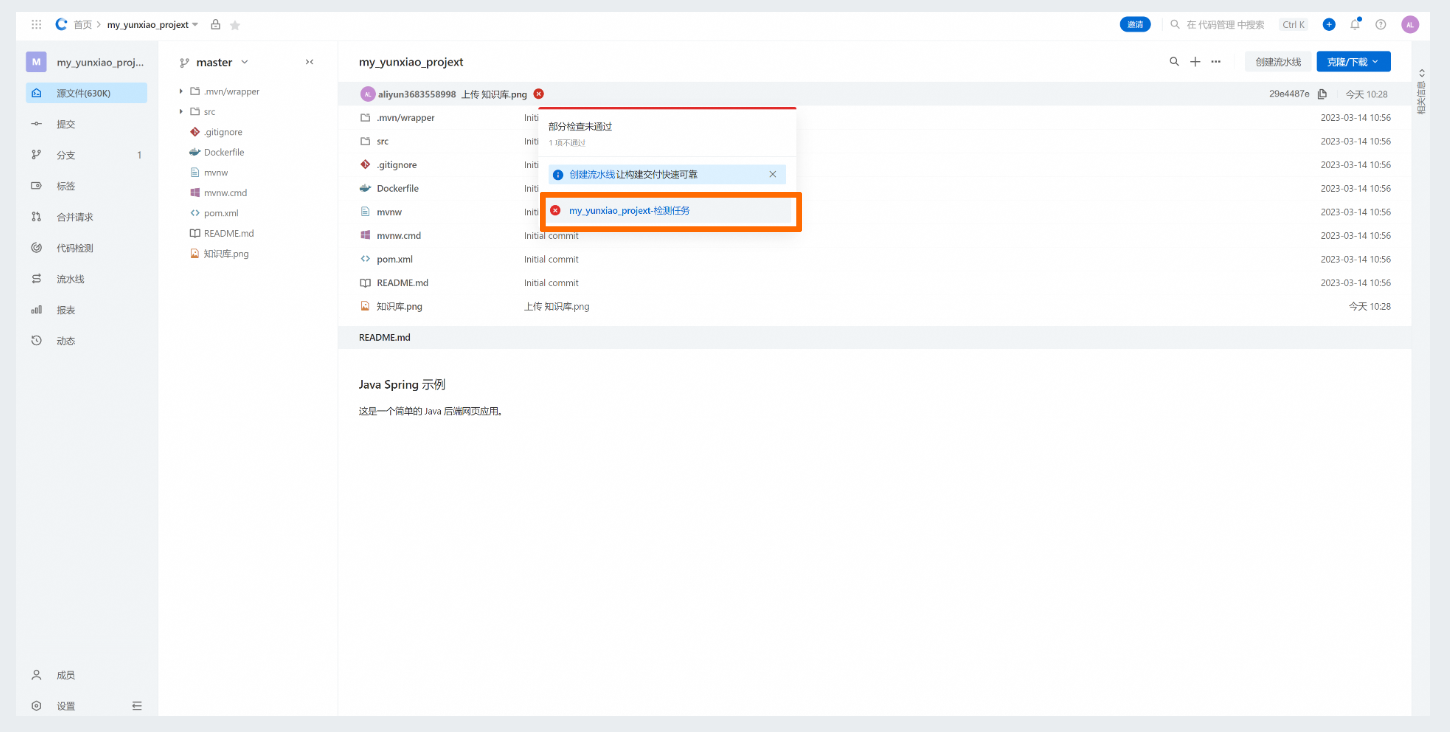1450x732 pixels.
Task: Expand the 相关信息 right side panel
Action: point(1421,92)
